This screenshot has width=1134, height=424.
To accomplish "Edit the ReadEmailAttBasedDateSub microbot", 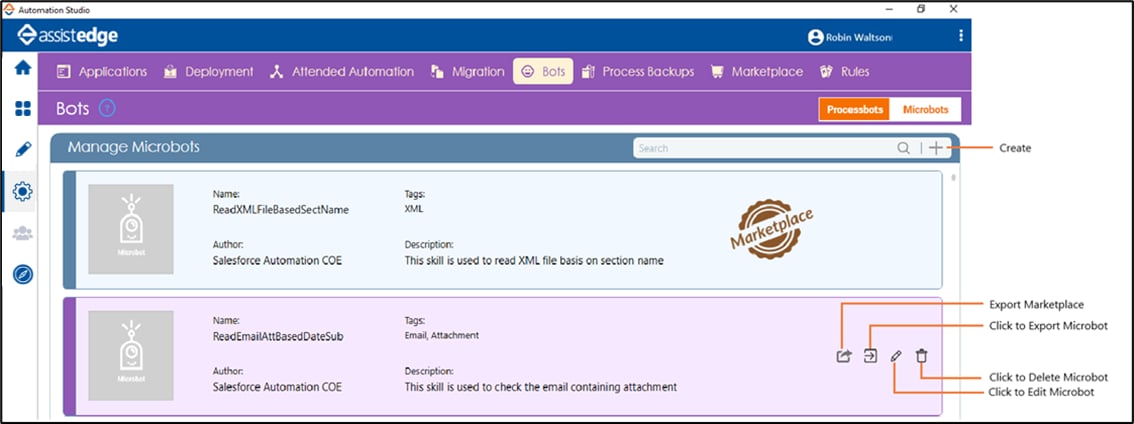I will click(x=895, y=356).
